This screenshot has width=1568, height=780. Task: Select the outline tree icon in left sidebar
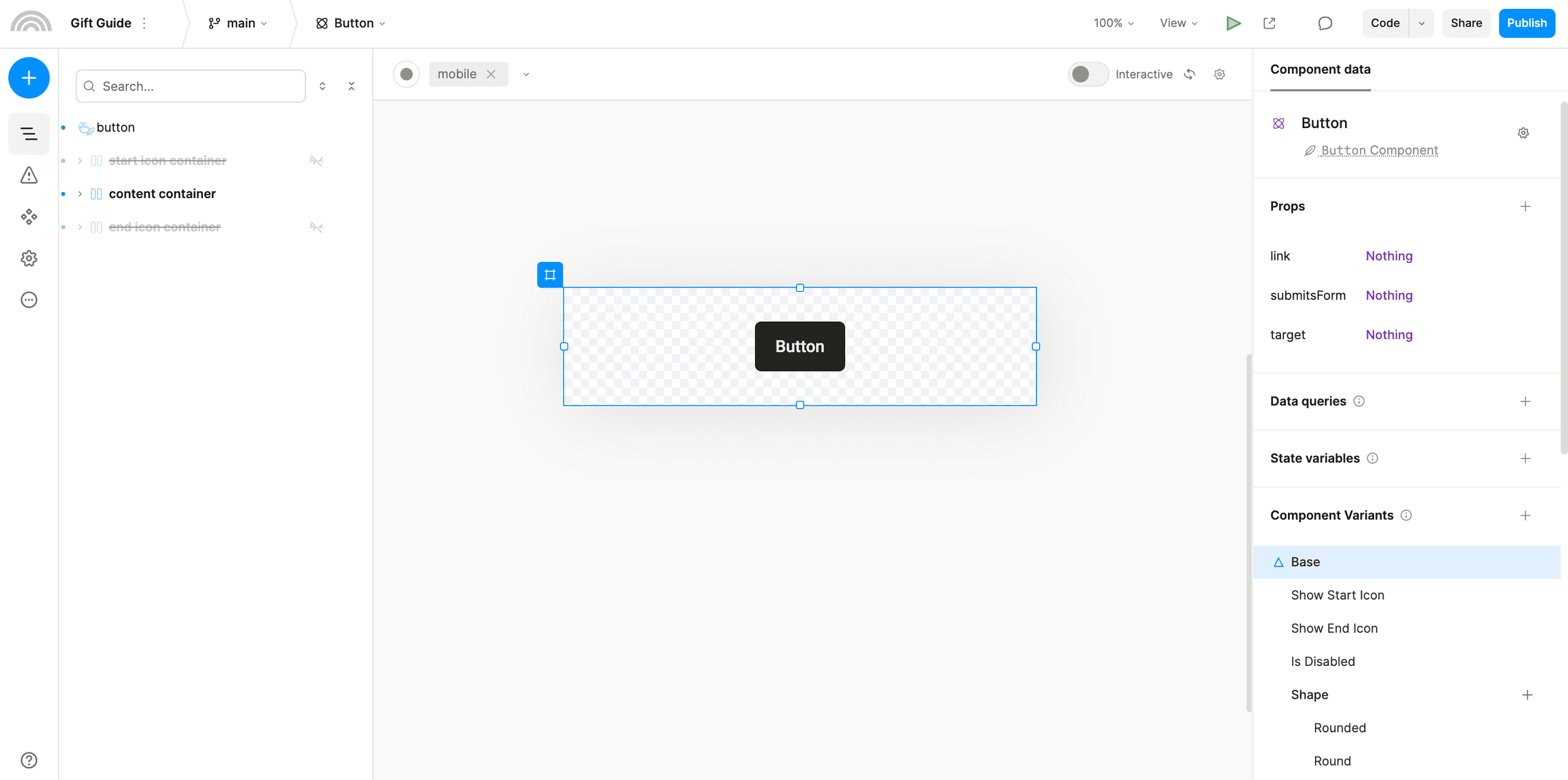(28, 133)
